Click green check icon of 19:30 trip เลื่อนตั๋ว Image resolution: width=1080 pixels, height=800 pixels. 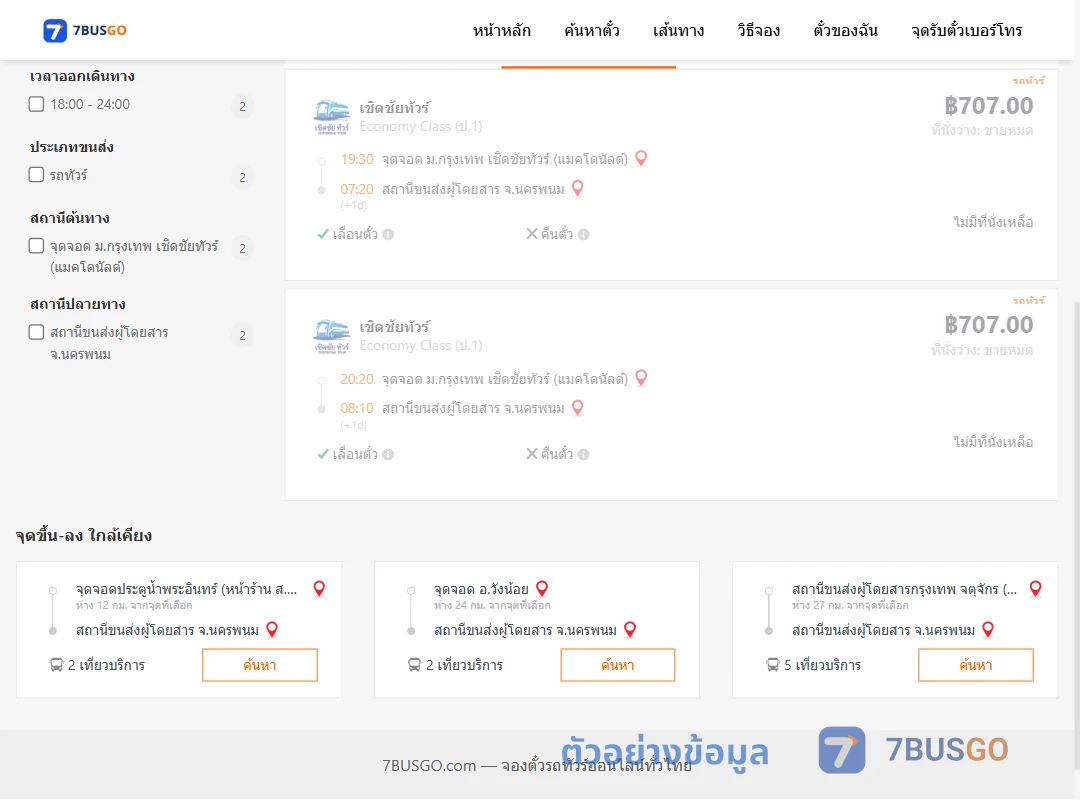(322, 234)
